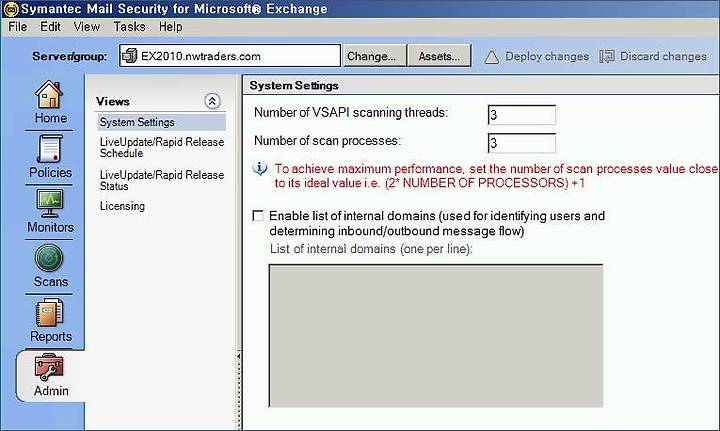
Task: Click the System Settings panel heading
Action: pos(294,85)
